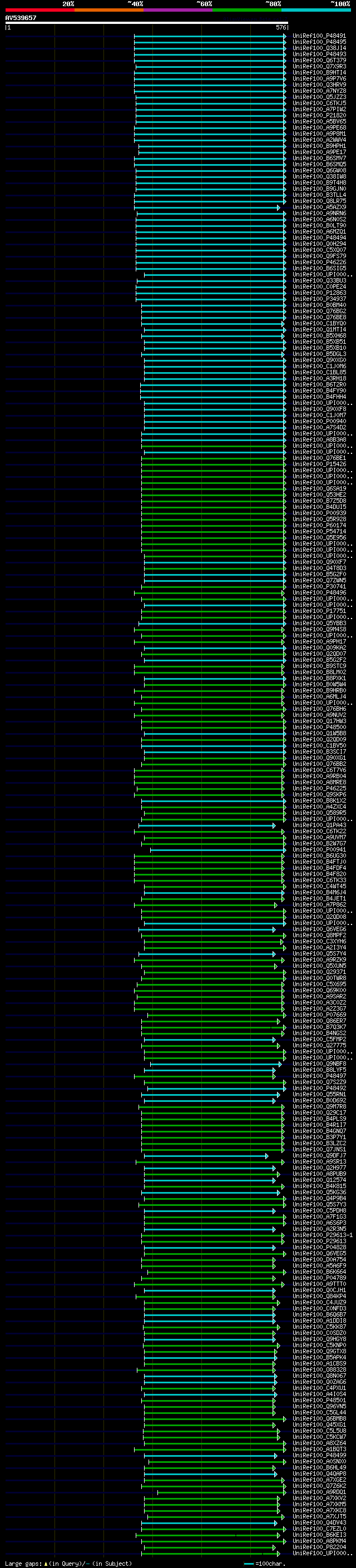Select hit label UniRef100_Q6T379
Screen dimensions: 356x1568
(319, 60)
